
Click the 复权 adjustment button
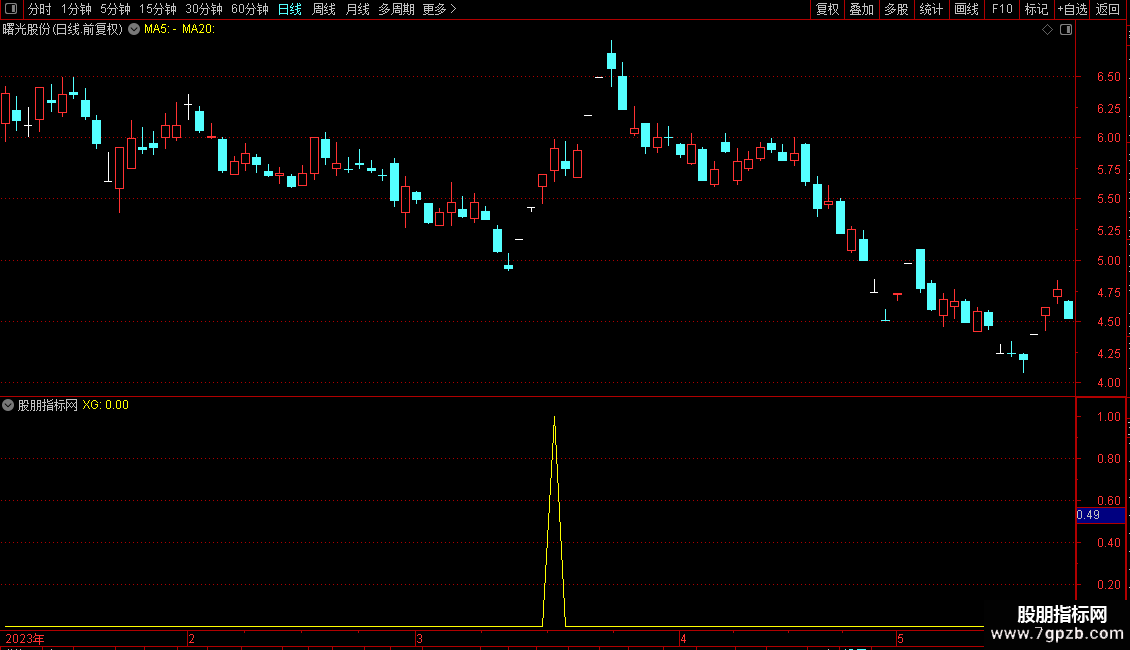827,9
